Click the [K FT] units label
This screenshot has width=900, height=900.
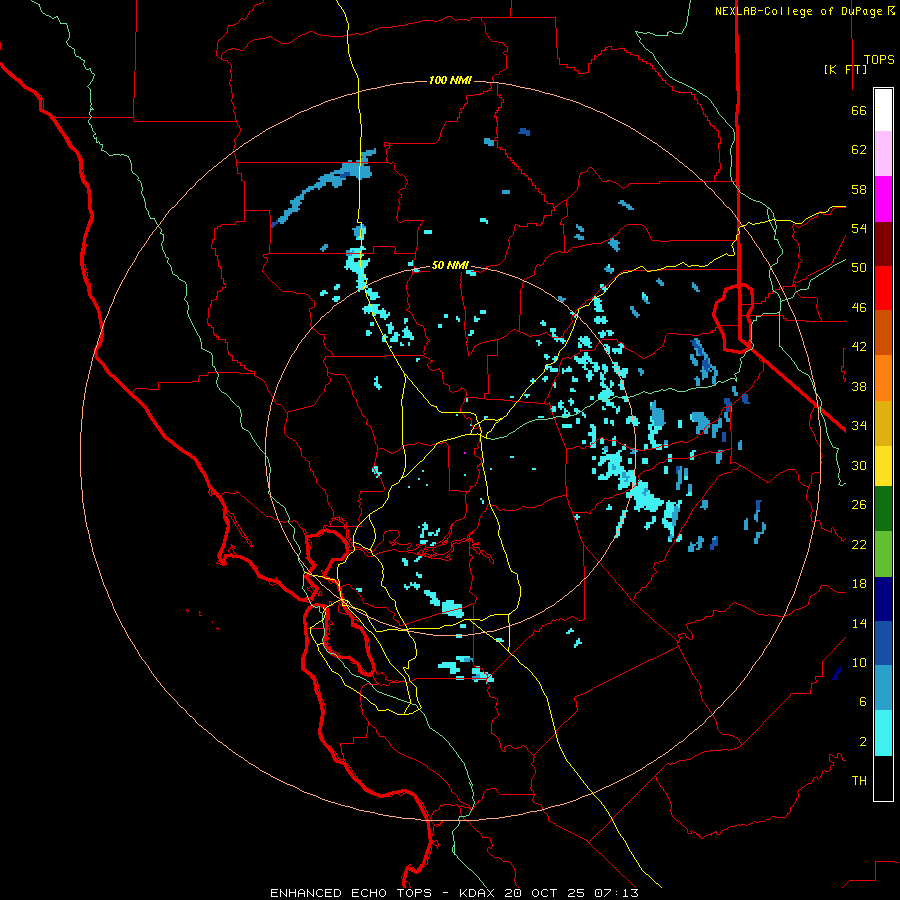[x=845, y=69]
